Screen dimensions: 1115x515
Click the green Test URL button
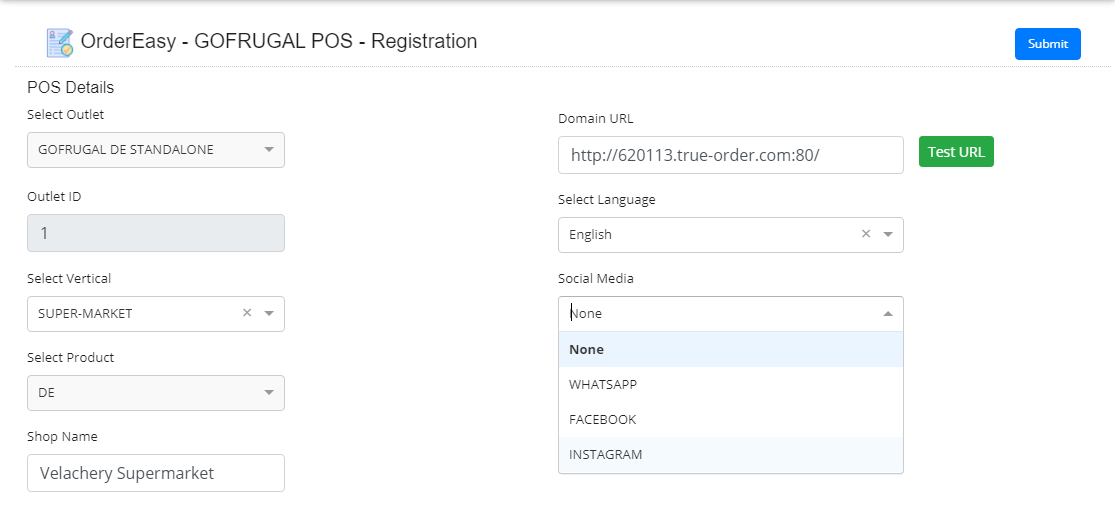(956, 152)
